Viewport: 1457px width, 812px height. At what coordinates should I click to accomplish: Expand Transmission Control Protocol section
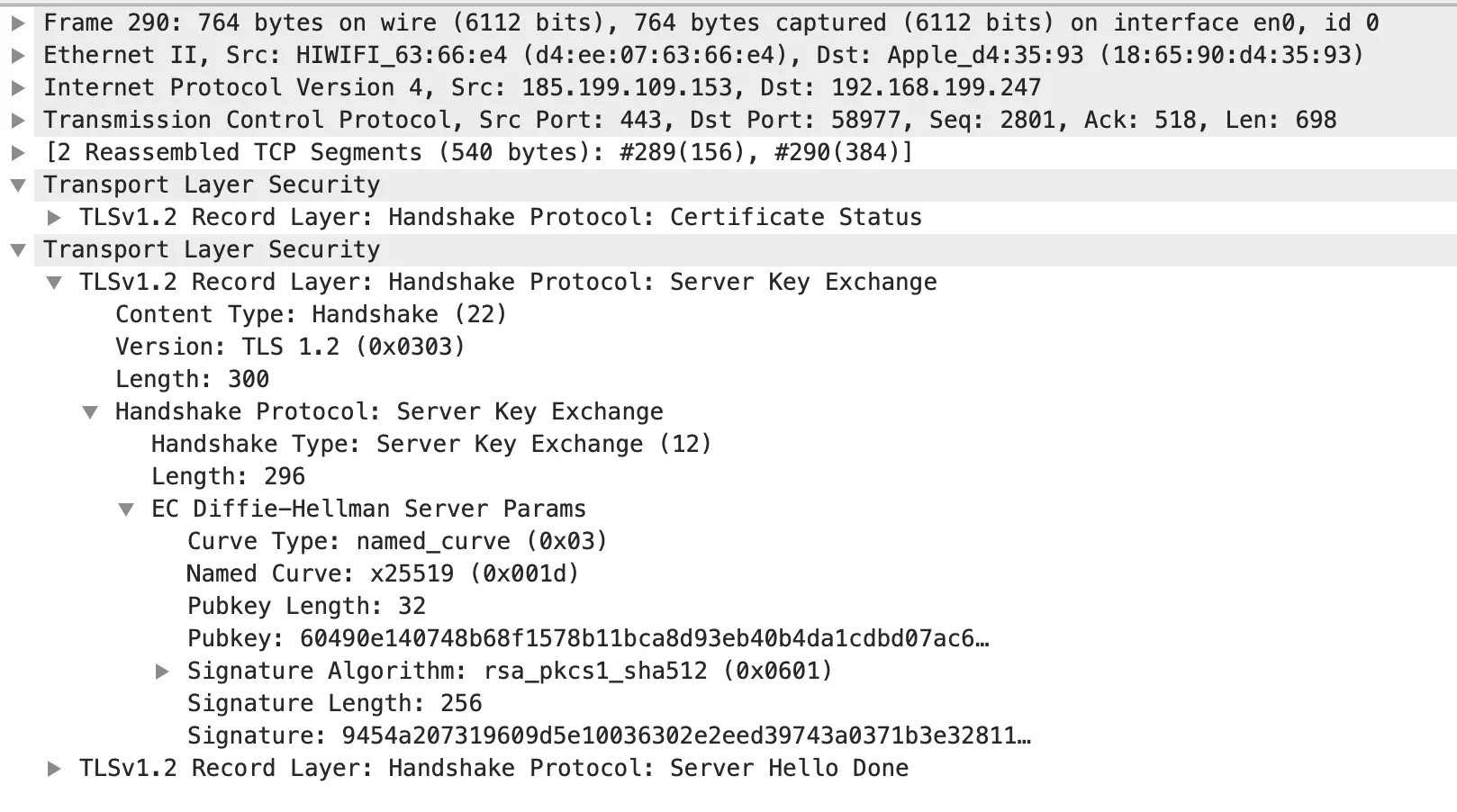click(x=18, y=120)
